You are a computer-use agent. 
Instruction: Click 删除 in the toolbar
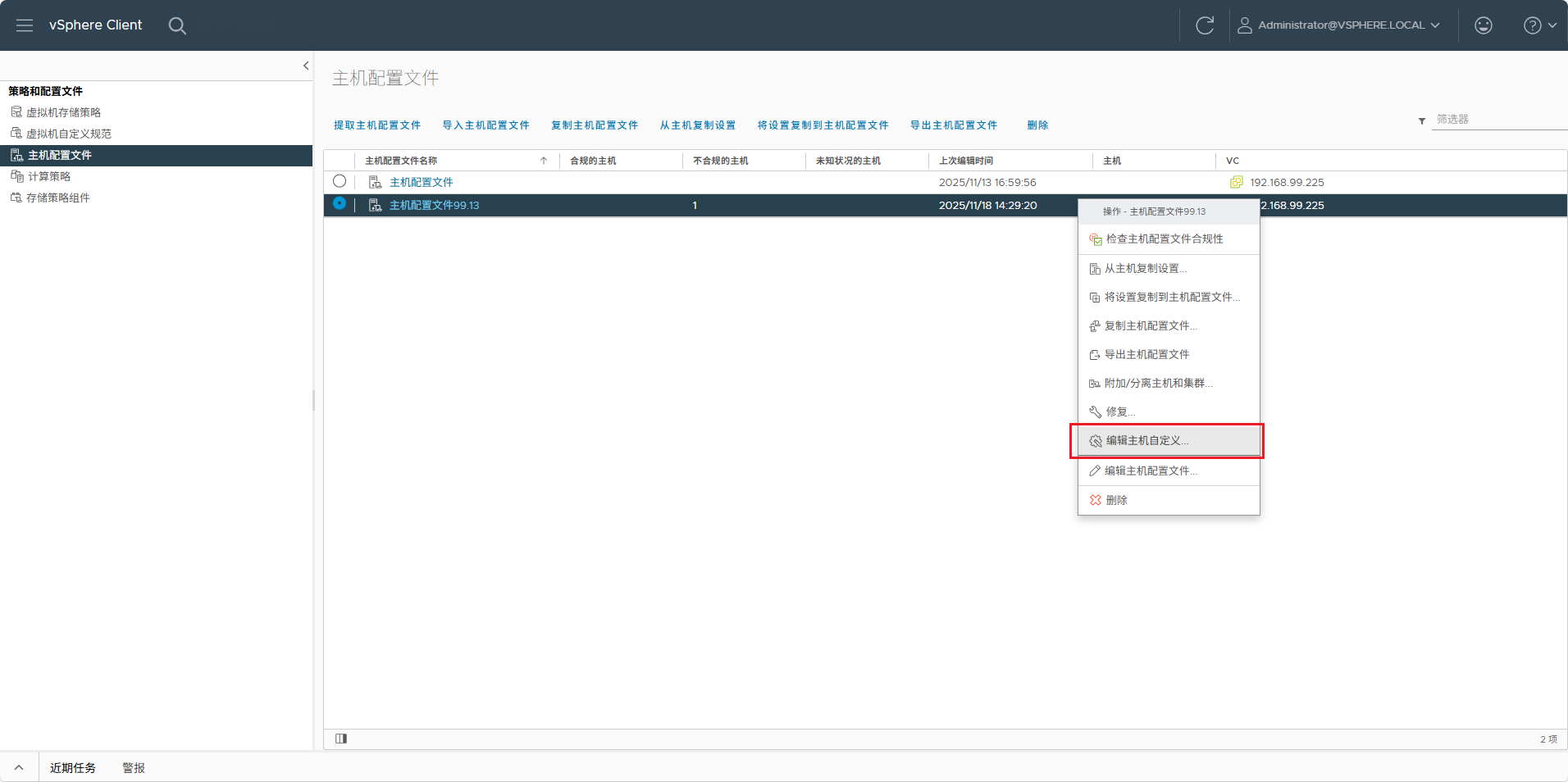[1037, 125]
